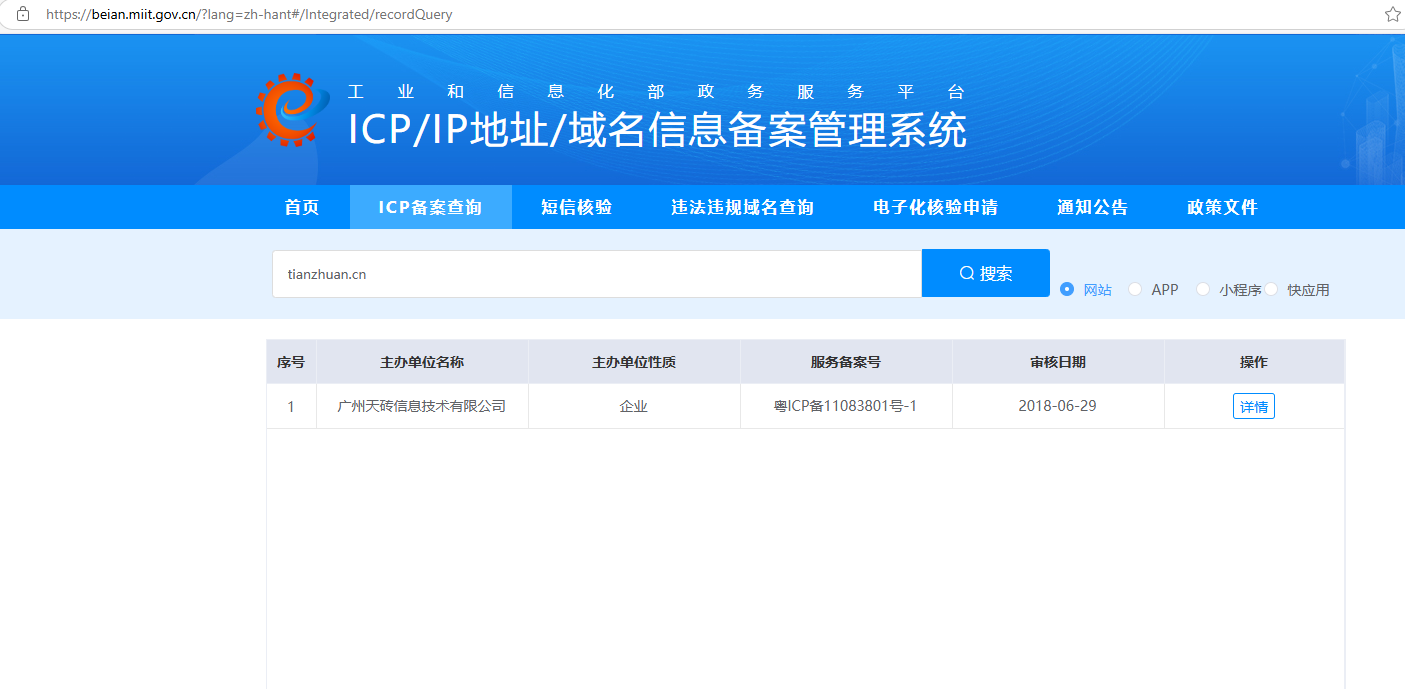
Task: Bookmark this page with the star icon
Action: click(x=1392, y=14)
